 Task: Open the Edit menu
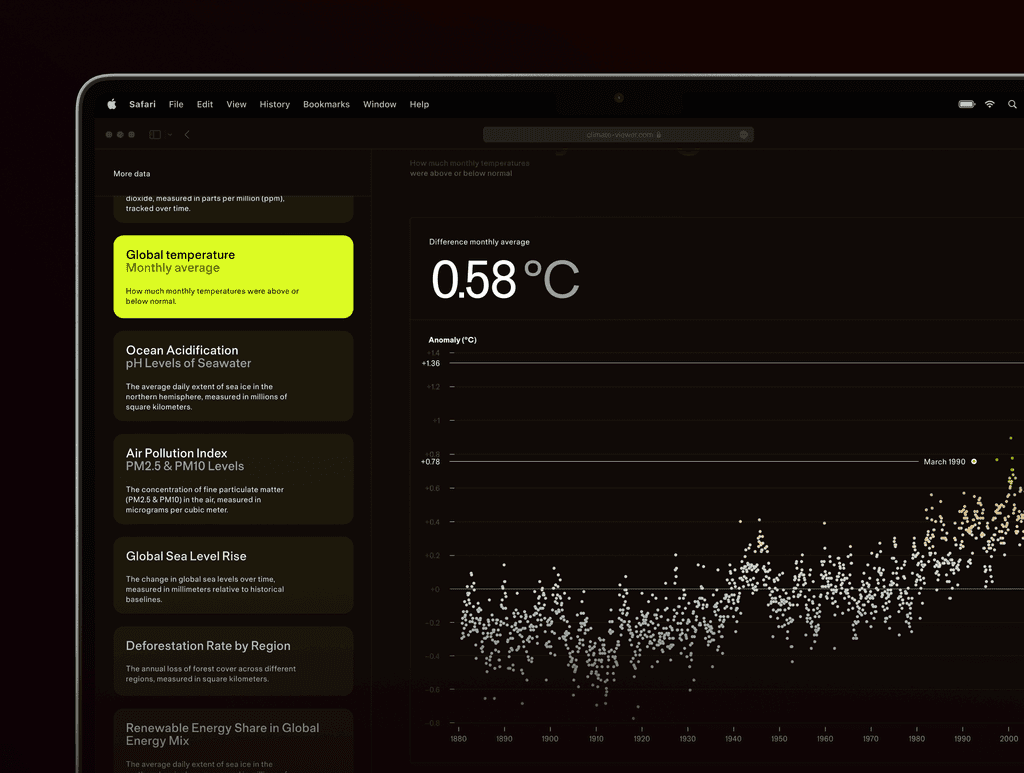click(x=205, y=104)
